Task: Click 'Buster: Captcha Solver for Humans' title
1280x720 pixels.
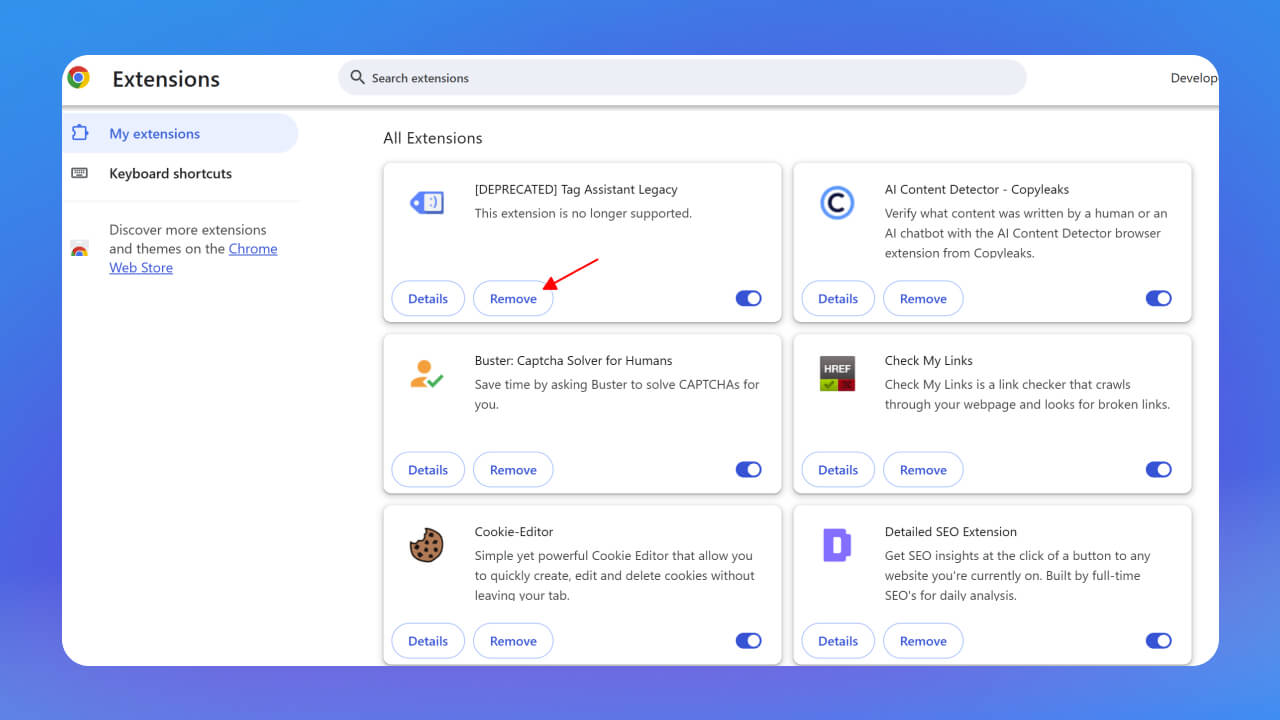Action: [573, 360]
